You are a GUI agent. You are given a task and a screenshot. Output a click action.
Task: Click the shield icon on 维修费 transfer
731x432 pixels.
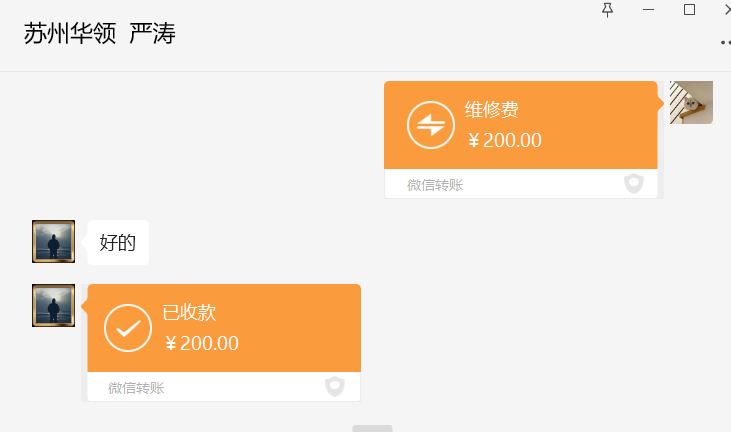(633, 184)
